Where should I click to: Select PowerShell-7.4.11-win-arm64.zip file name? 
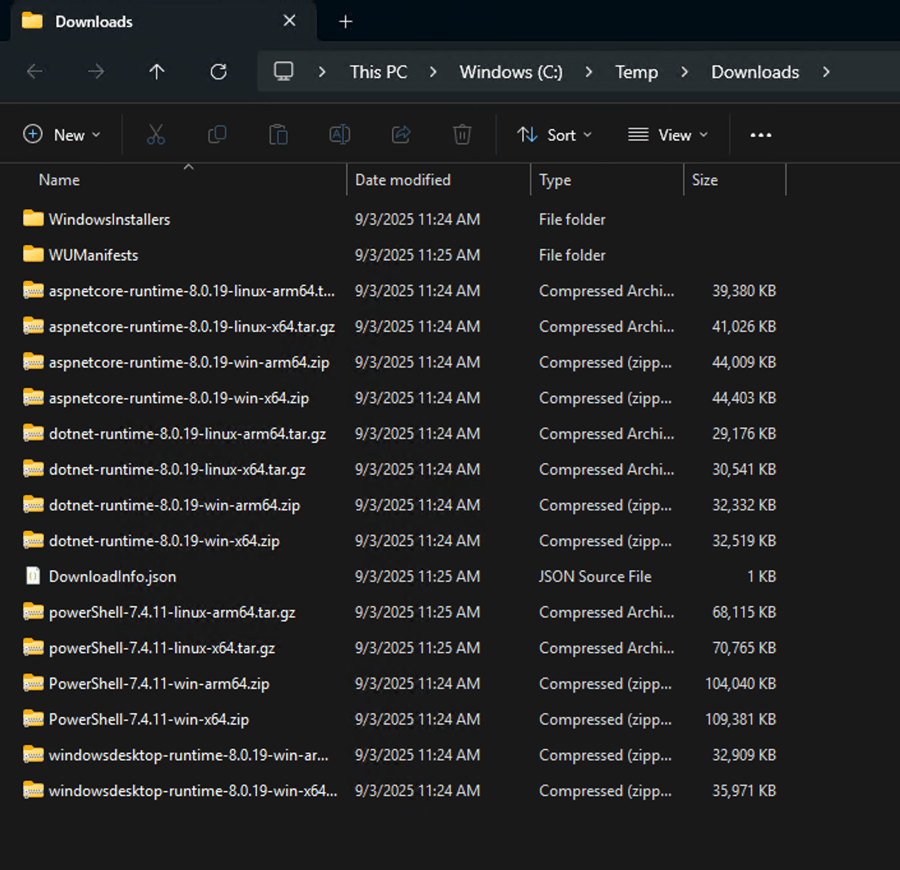click(159, 683)
